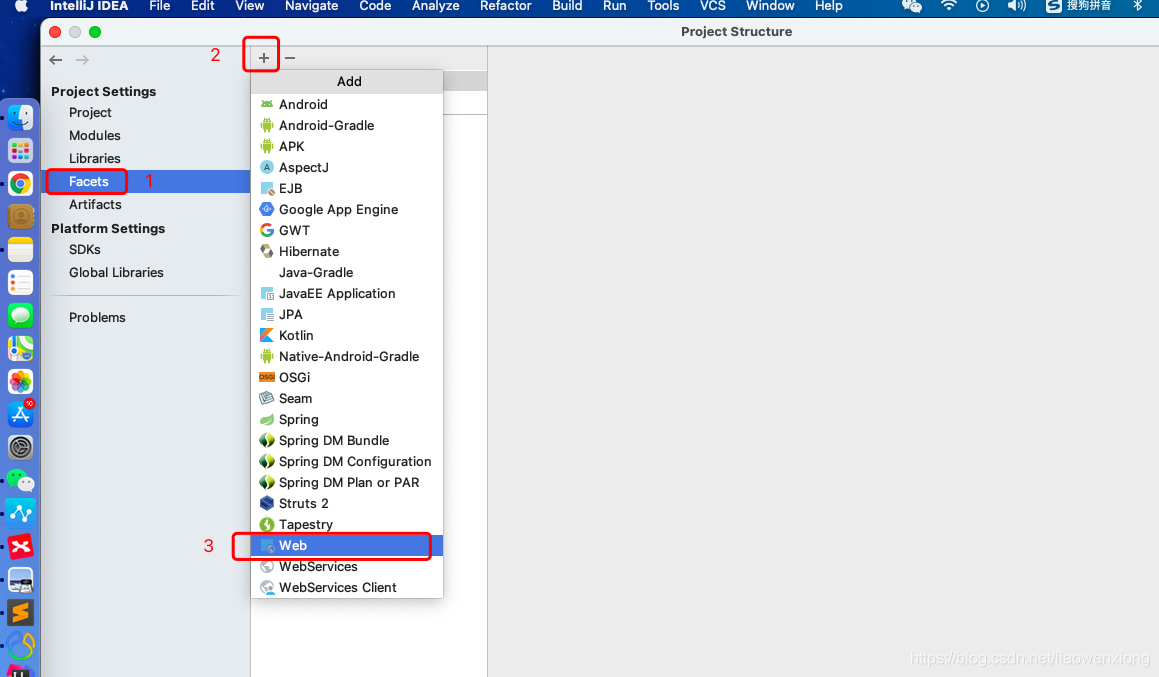Click the volume icon in menu bar
Viewport: 1159px width, 677px height.
1016,6
